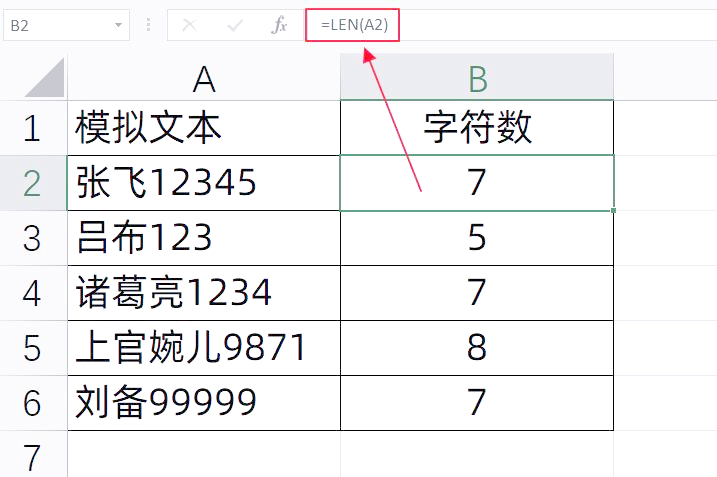Select row 6 header

point(33,403)
